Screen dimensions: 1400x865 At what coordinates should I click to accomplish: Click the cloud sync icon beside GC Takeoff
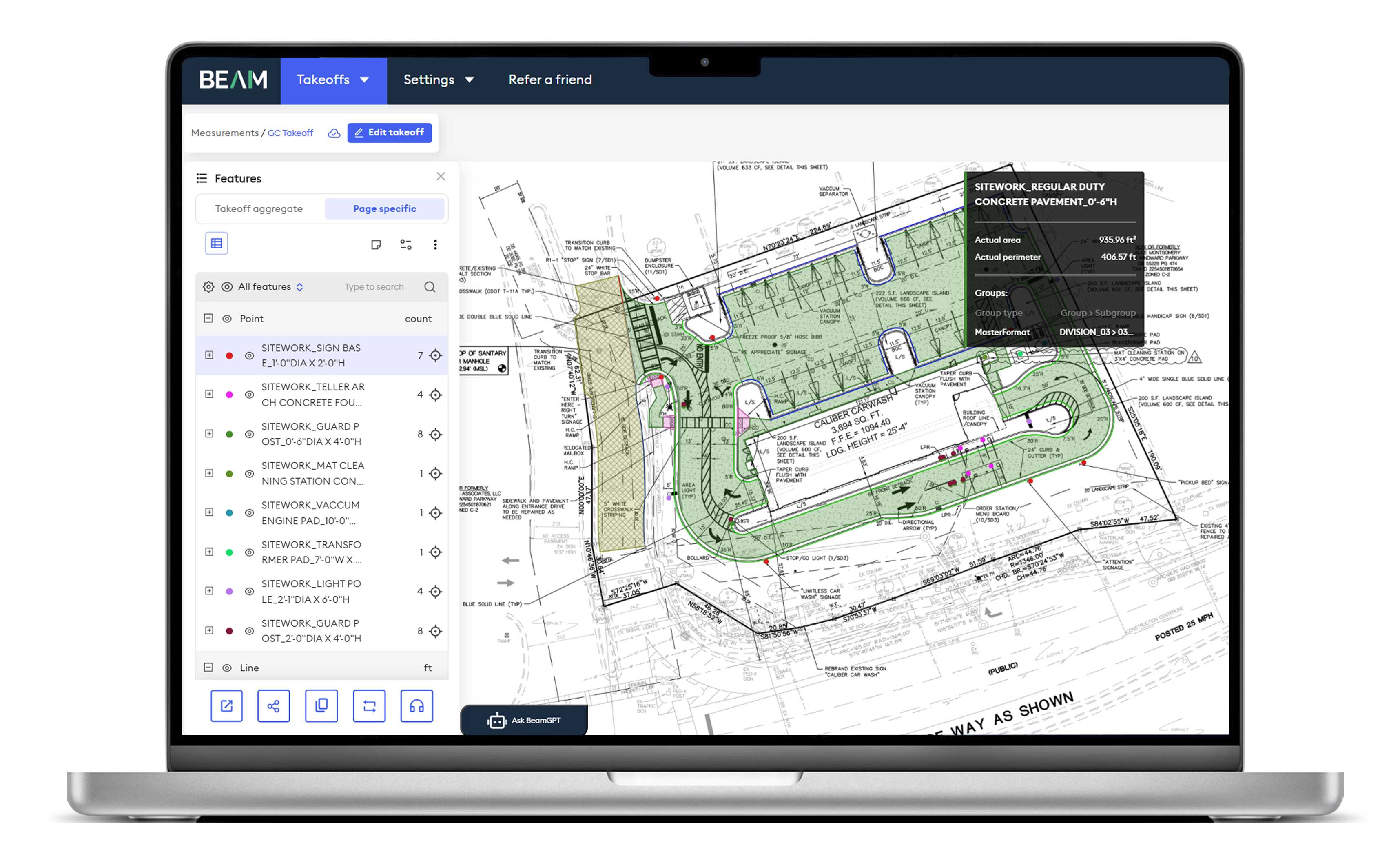334,133
